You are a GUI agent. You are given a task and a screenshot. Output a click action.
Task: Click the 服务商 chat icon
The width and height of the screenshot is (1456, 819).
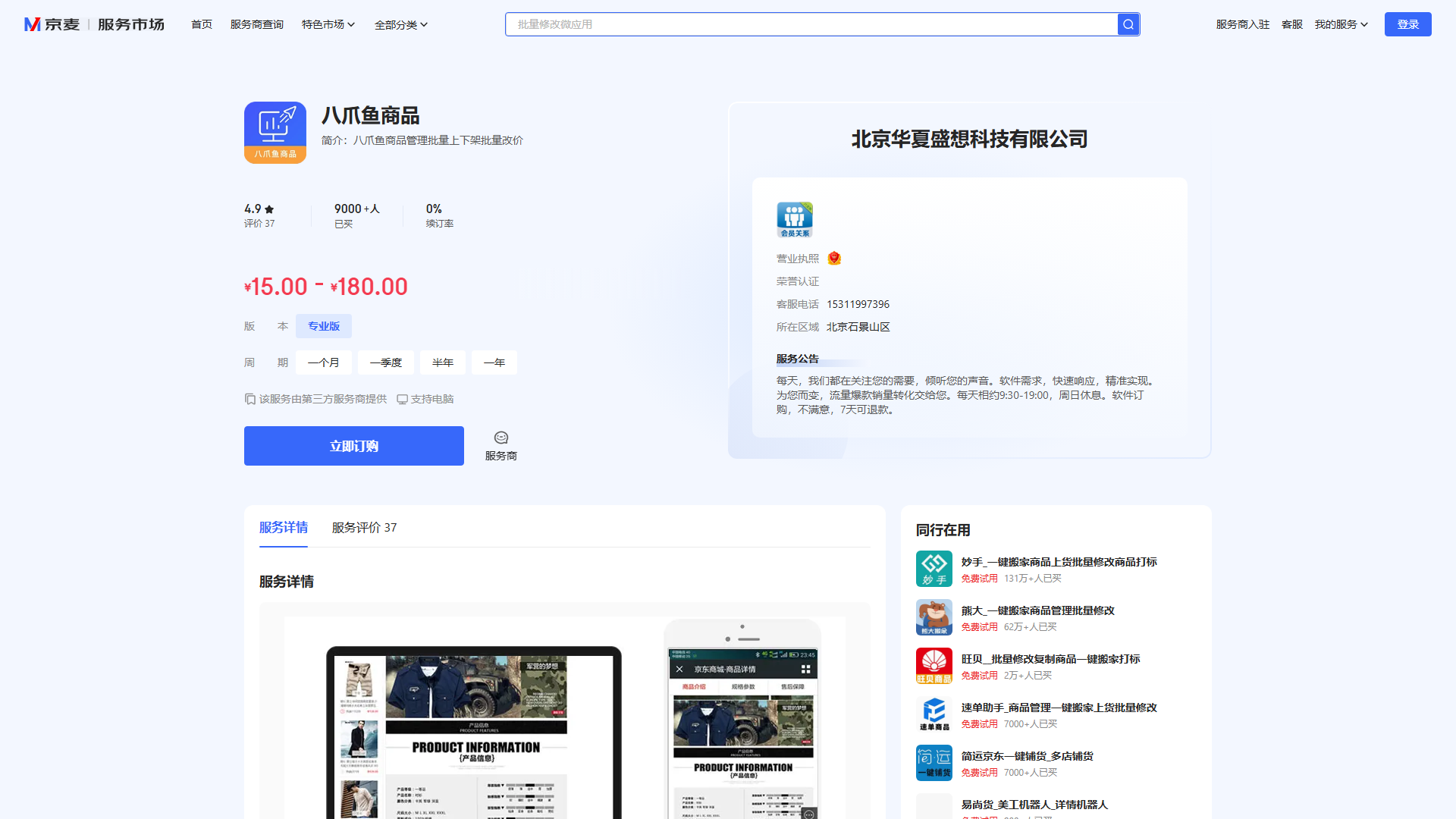pos(501,438)
